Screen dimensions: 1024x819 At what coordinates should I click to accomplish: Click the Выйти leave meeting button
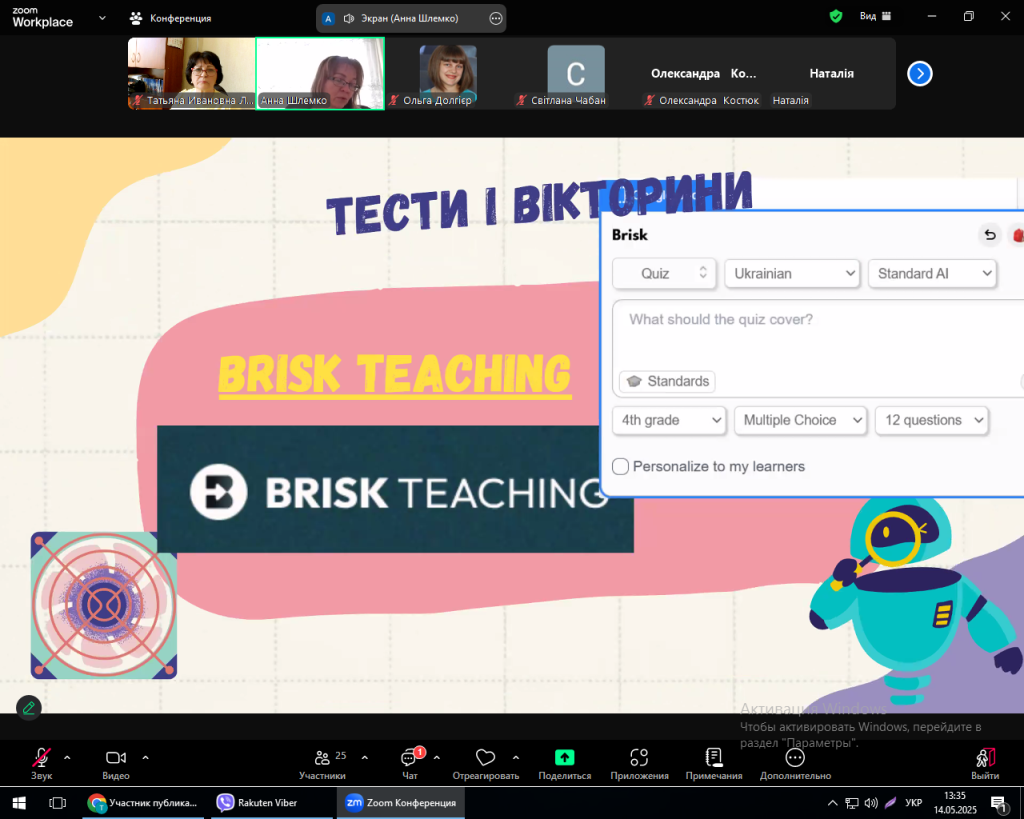(x=985, y=763)
